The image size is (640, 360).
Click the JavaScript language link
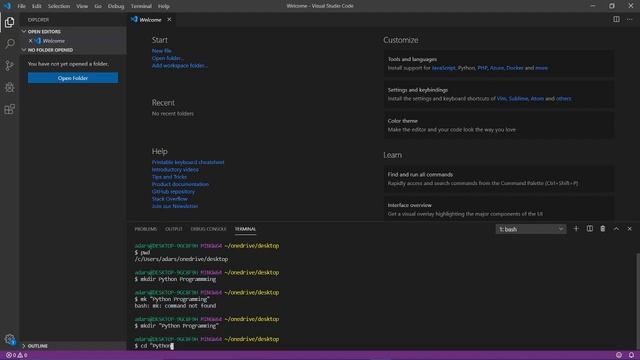coord(443,68)
